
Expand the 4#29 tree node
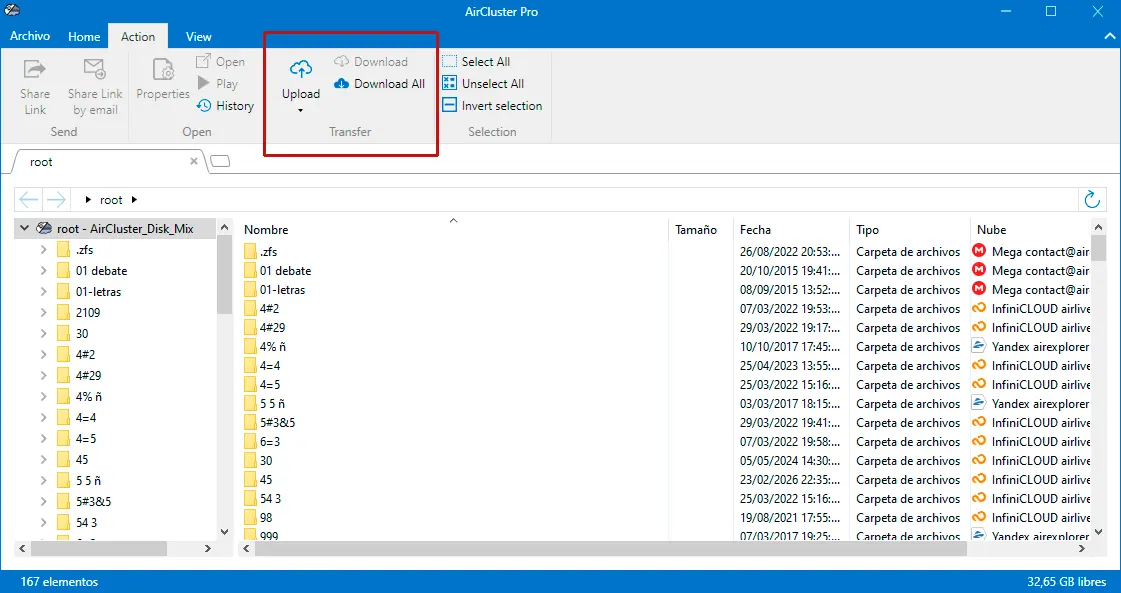[44, 376]
